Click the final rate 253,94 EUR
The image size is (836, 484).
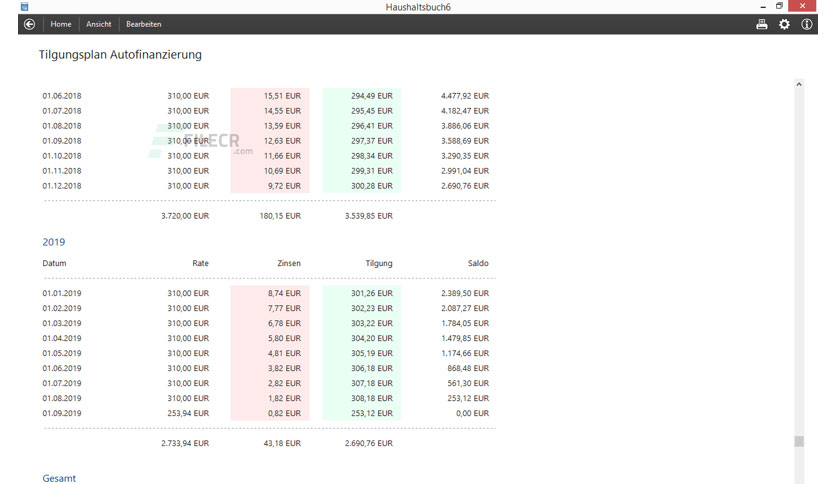tap(188, 413)
